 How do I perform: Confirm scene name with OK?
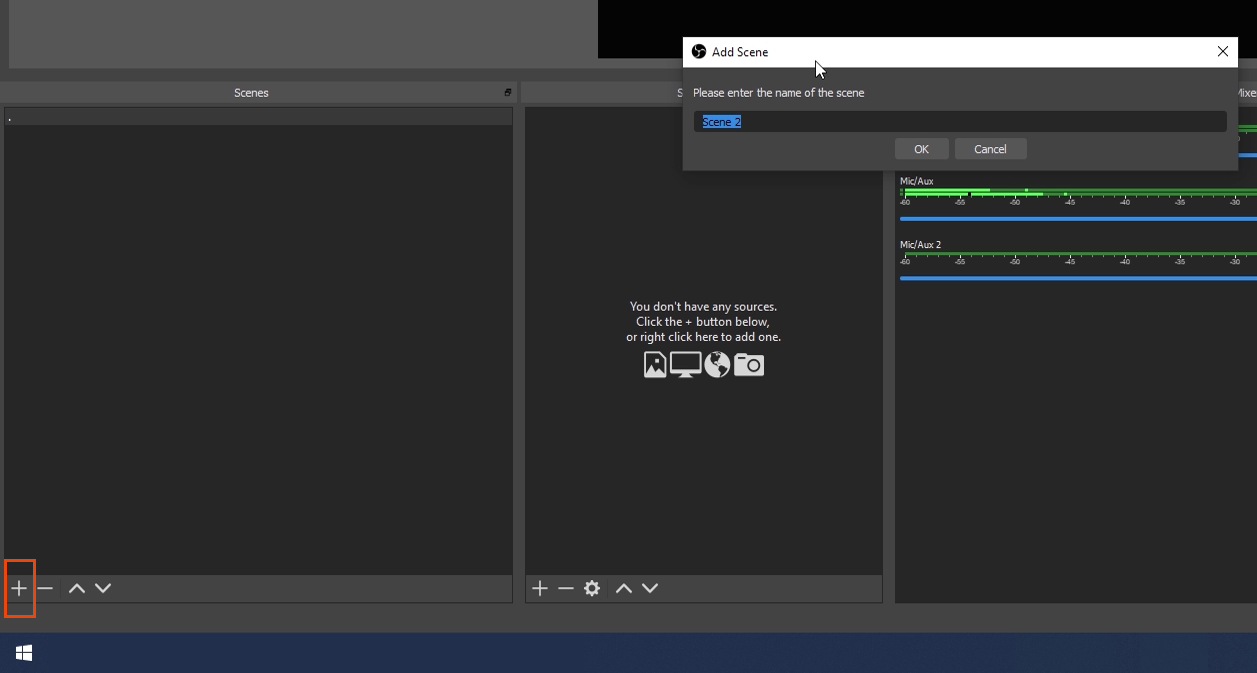[x=921, y=149]
